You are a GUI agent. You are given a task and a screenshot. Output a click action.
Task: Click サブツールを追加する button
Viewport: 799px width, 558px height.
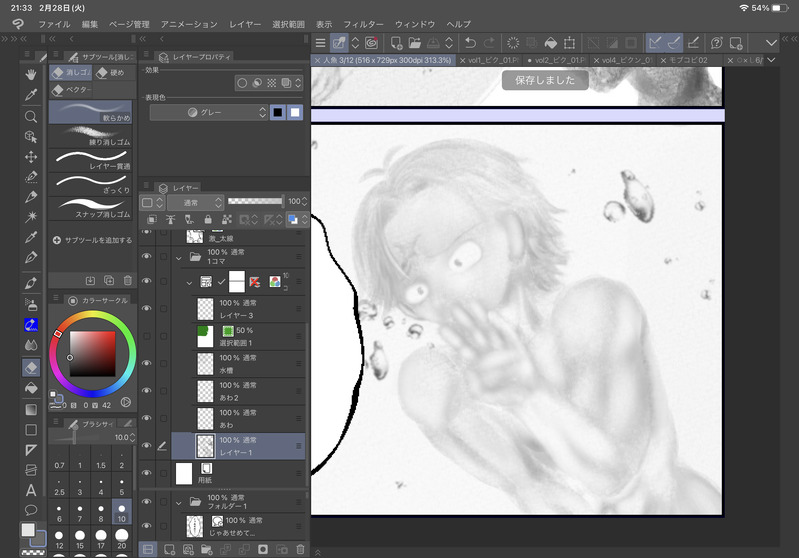tap(93, 240)
